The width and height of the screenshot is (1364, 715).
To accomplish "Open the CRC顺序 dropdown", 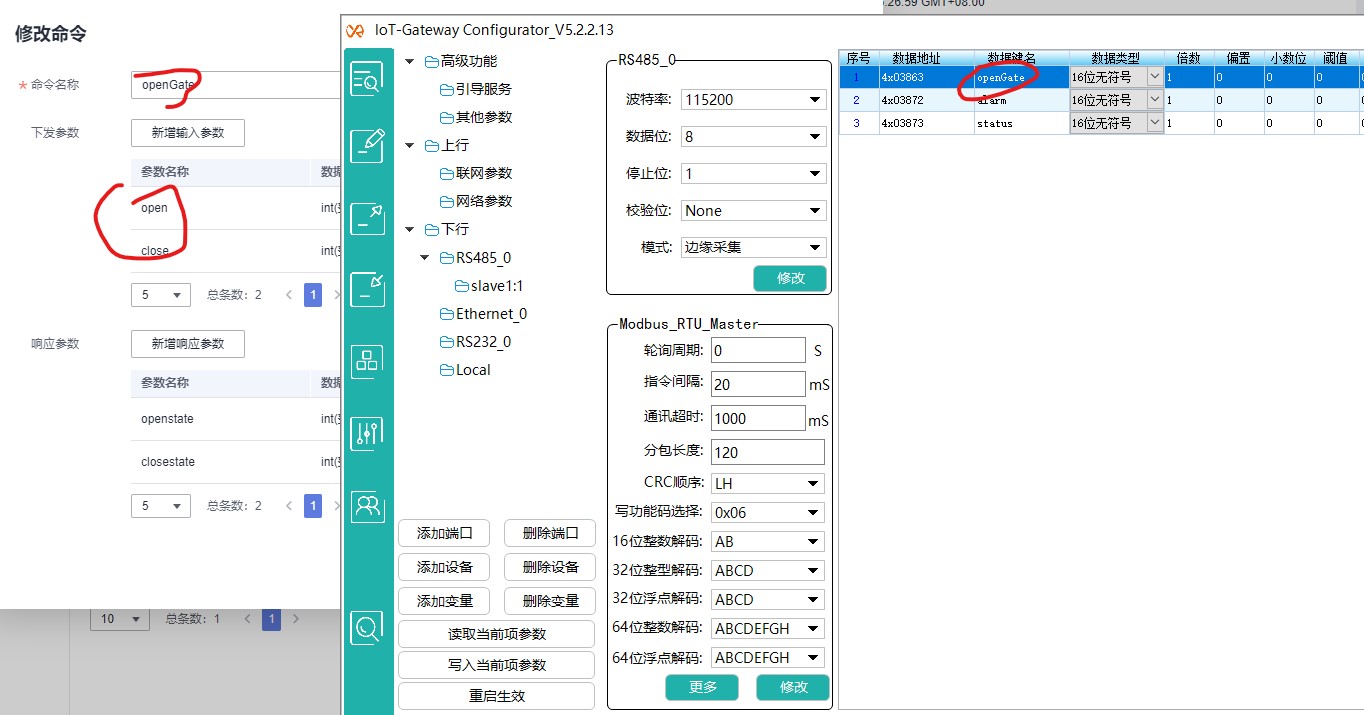I will pos(767,484).
